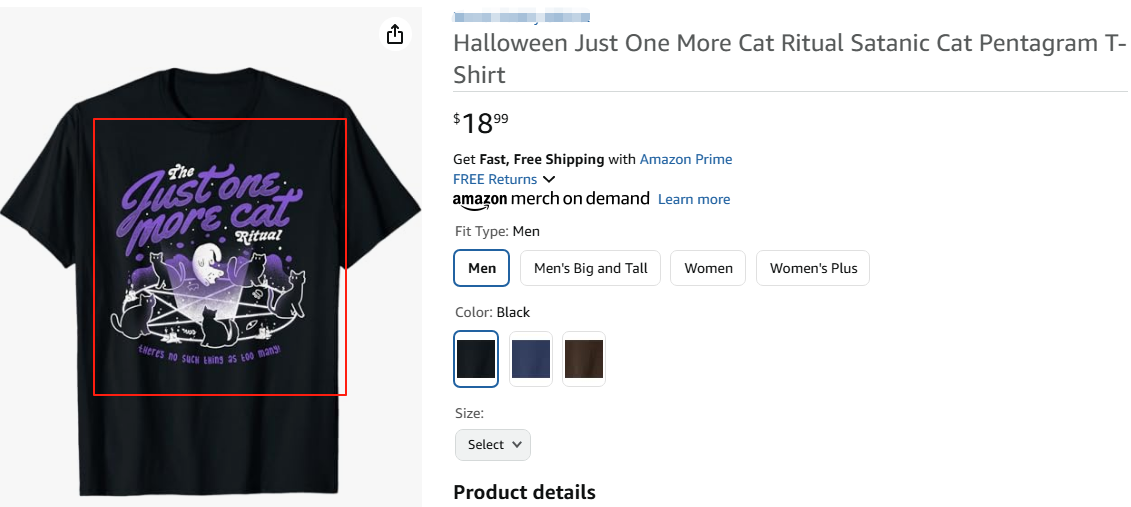The height and width of the screenshot is (507, 1131).
Task: Expand the FREE Returns chevron arrow
Action: pos(549,179)
